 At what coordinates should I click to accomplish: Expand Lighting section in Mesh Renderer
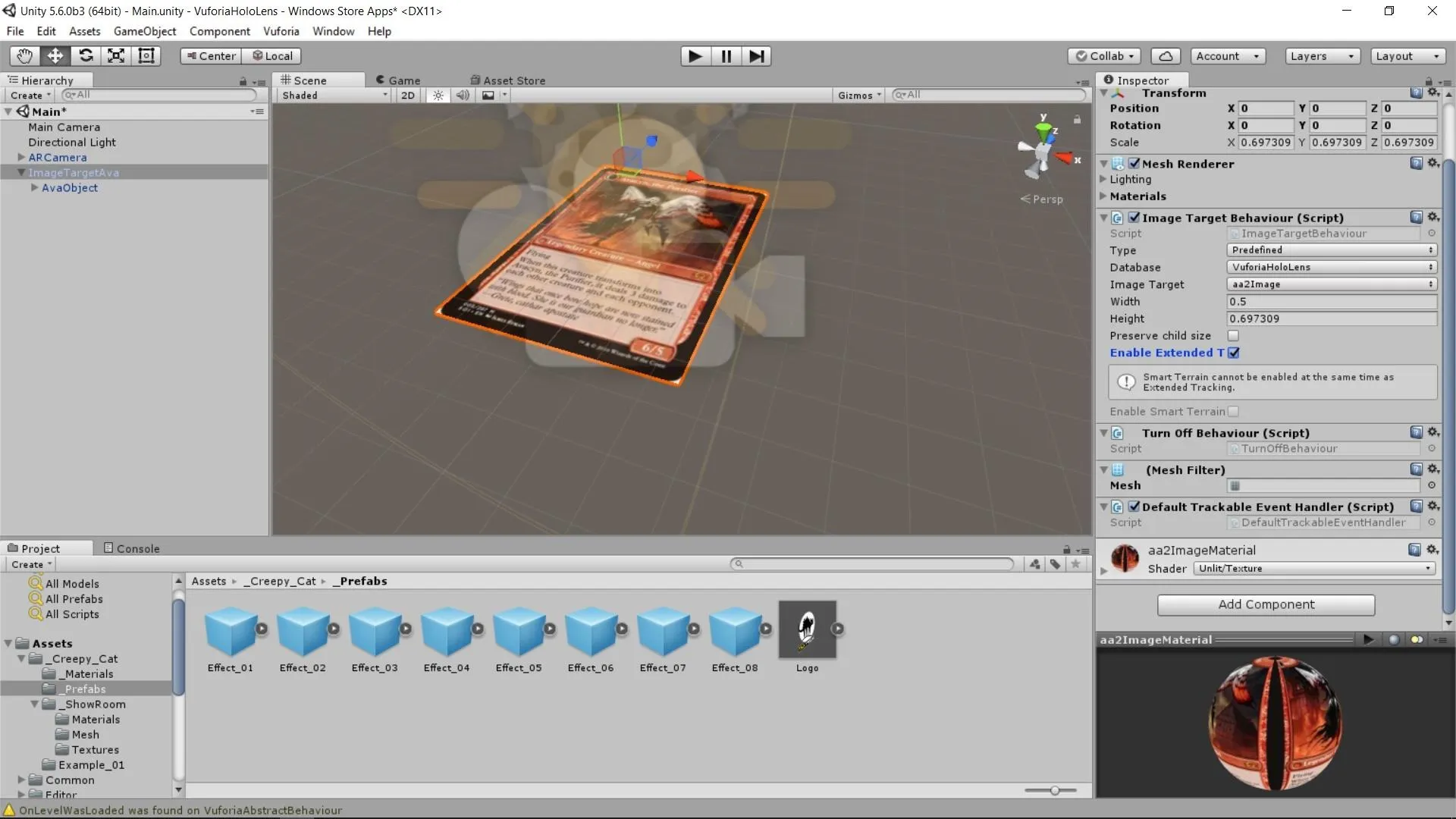pos(1103,179)
